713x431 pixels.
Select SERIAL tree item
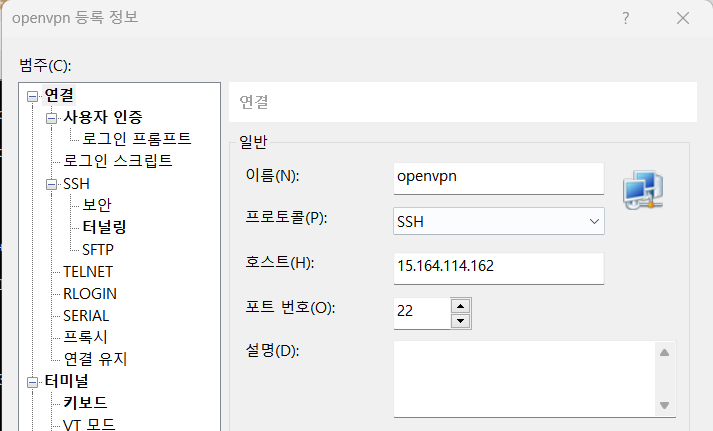(x=86, y=316)
